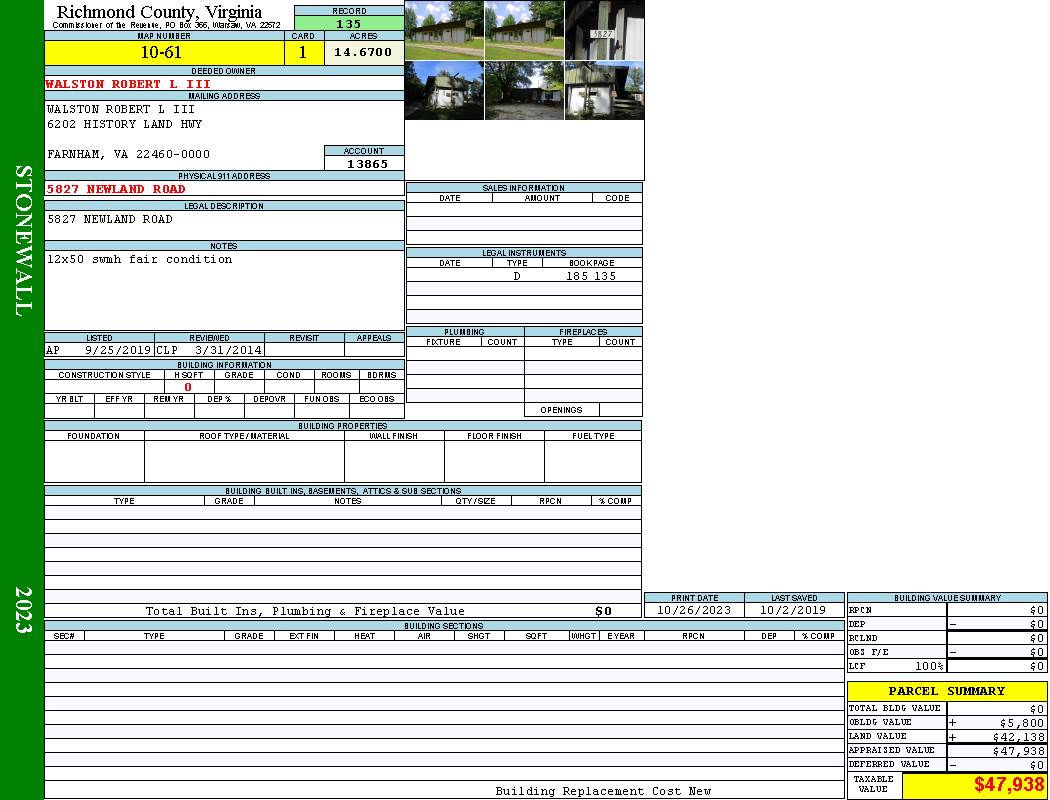Select legal description 5827 NEWLAND ROAD
Image resolution: width=1050 pixels, height=800 pixels.
coord(110,219)
